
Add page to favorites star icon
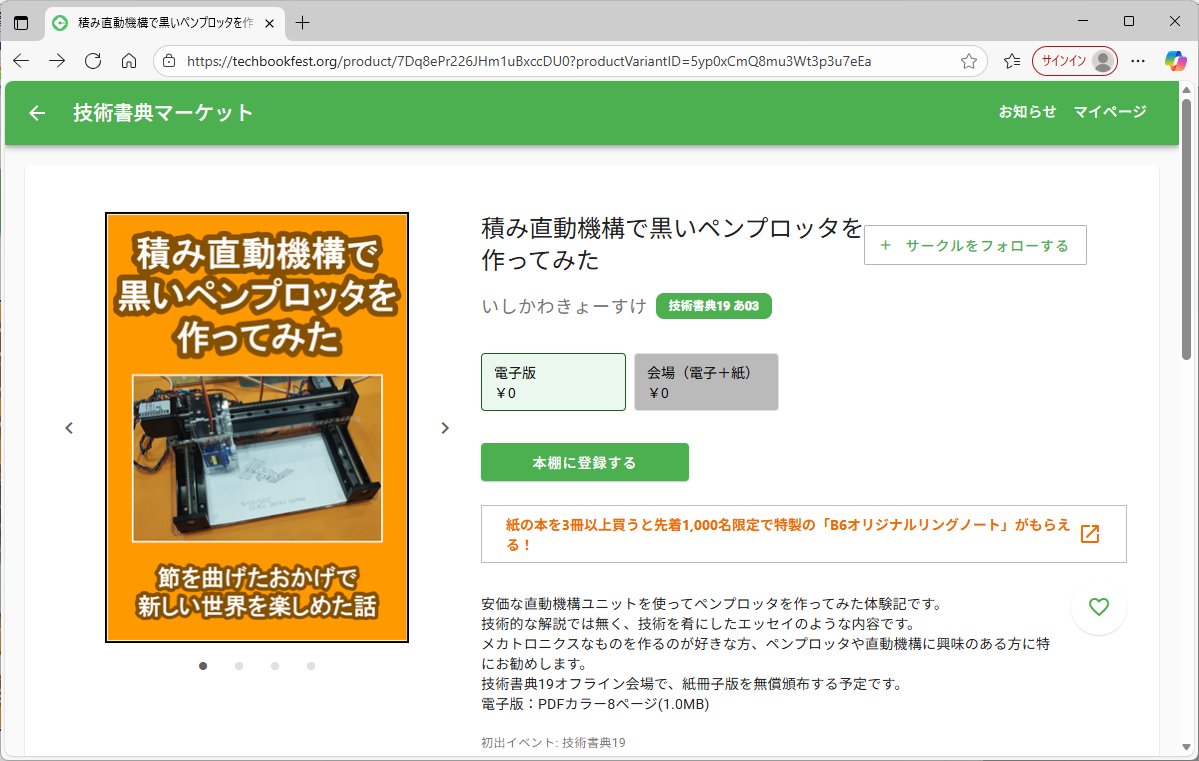[969, 61]
